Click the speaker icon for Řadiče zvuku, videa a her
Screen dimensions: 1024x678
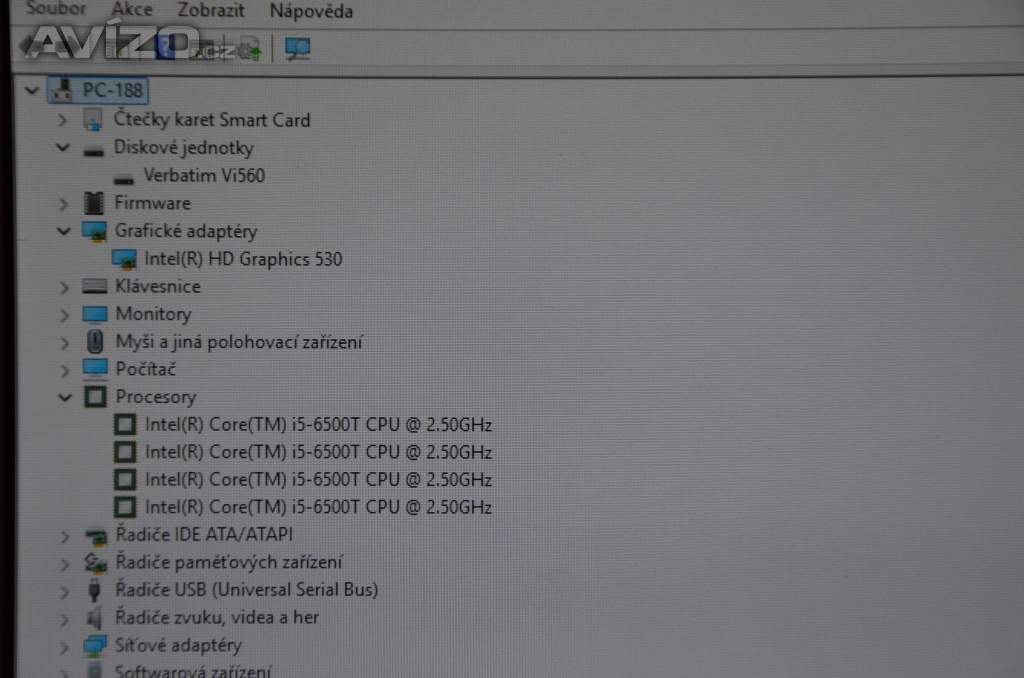point(95,618)
